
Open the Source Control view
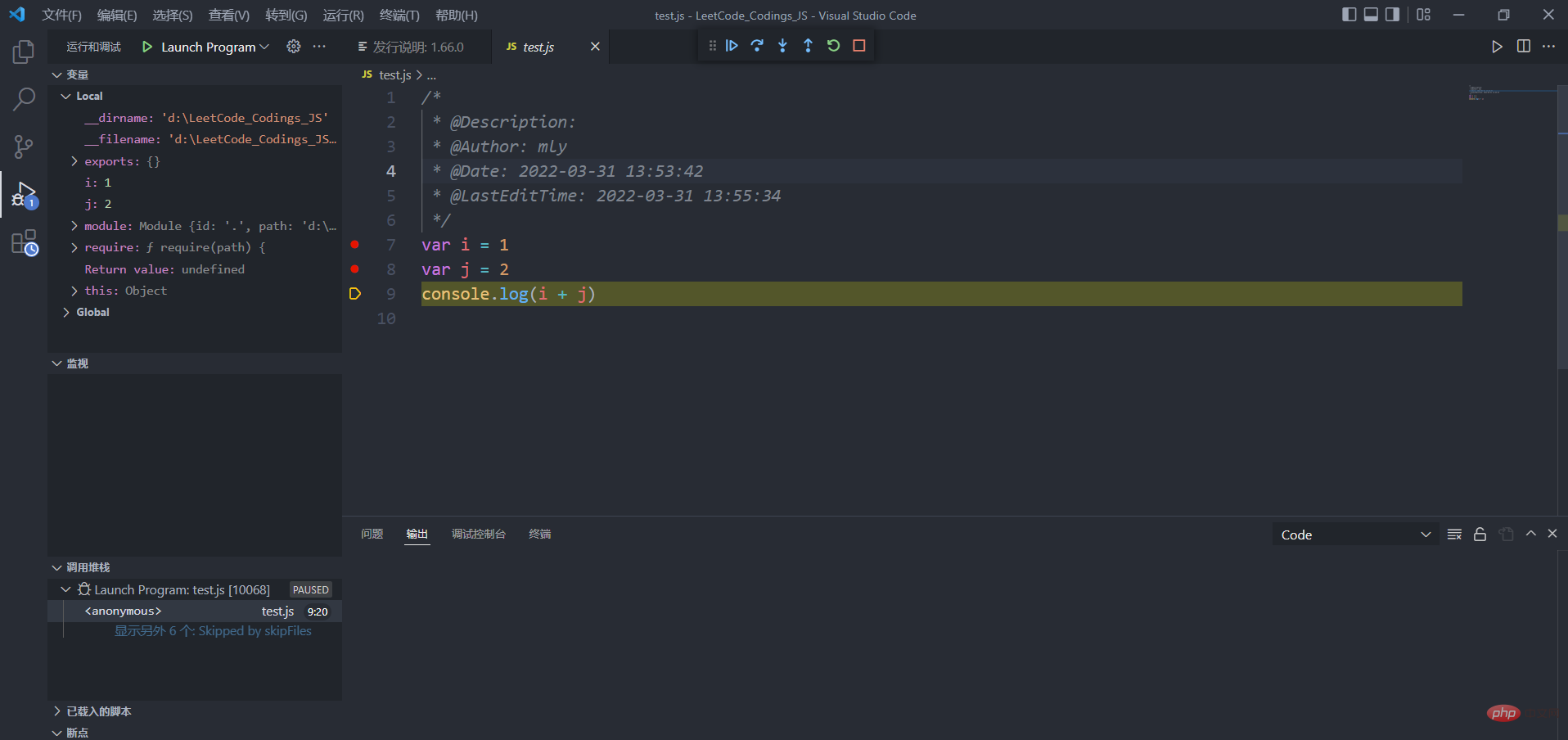(x=24, y=147)
